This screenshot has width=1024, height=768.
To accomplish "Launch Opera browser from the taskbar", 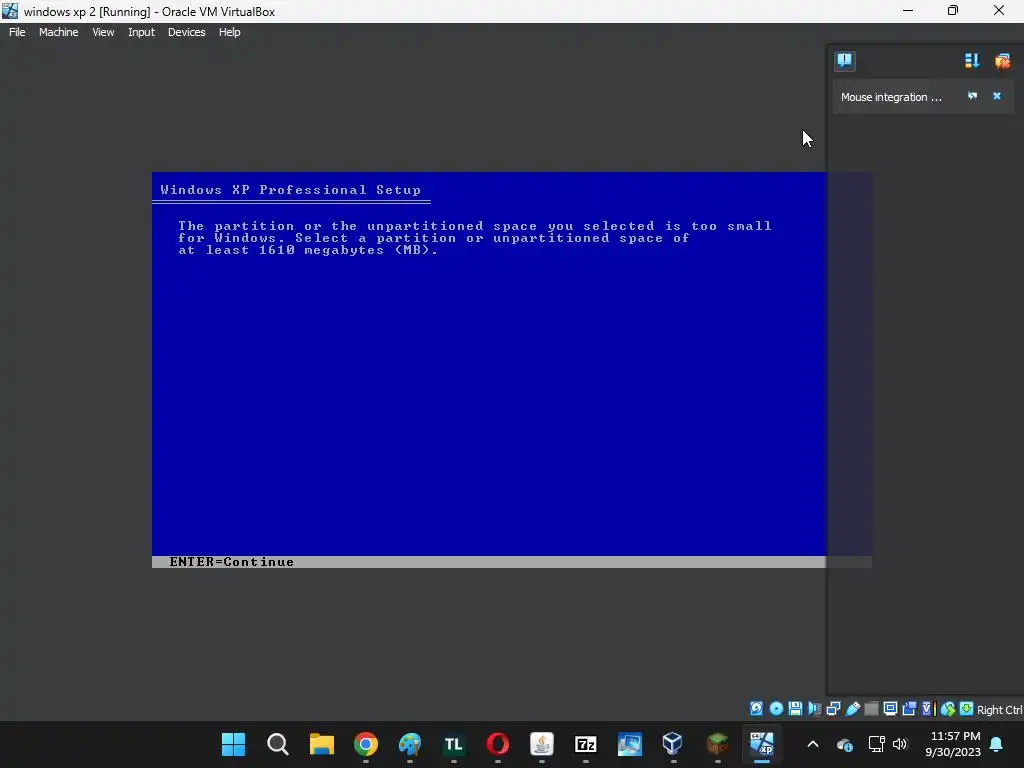I will [x=498, y=744].
